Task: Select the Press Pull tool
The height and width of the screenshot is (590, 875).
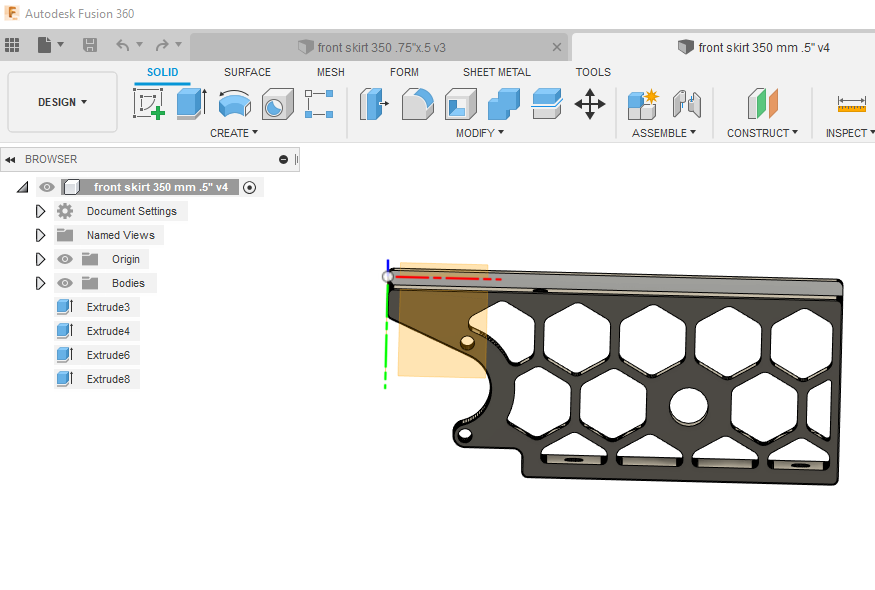Action: coord(374,104)
